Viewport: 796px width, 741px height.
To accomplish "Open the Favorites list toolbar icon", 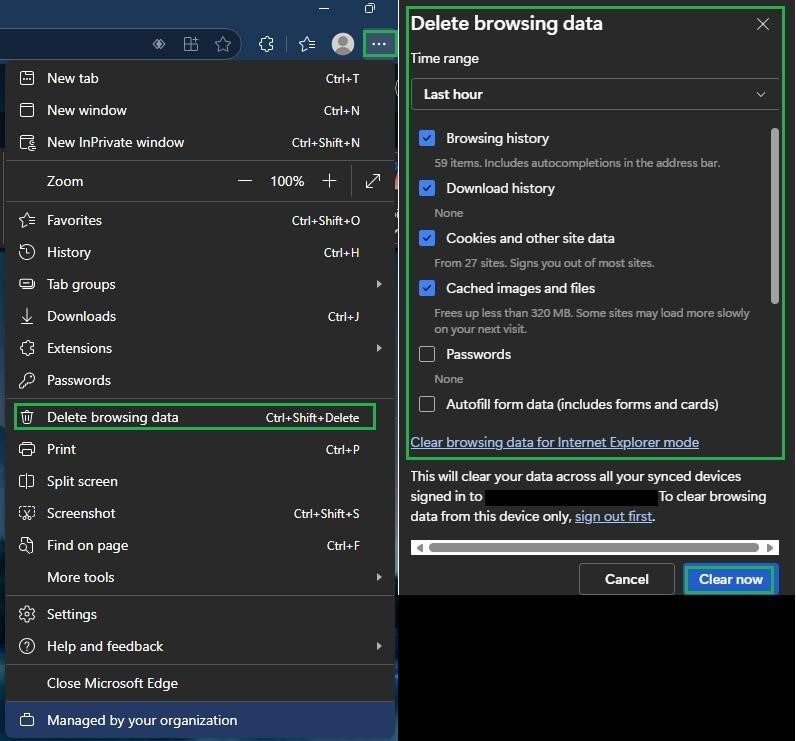I will pos(307,44).
